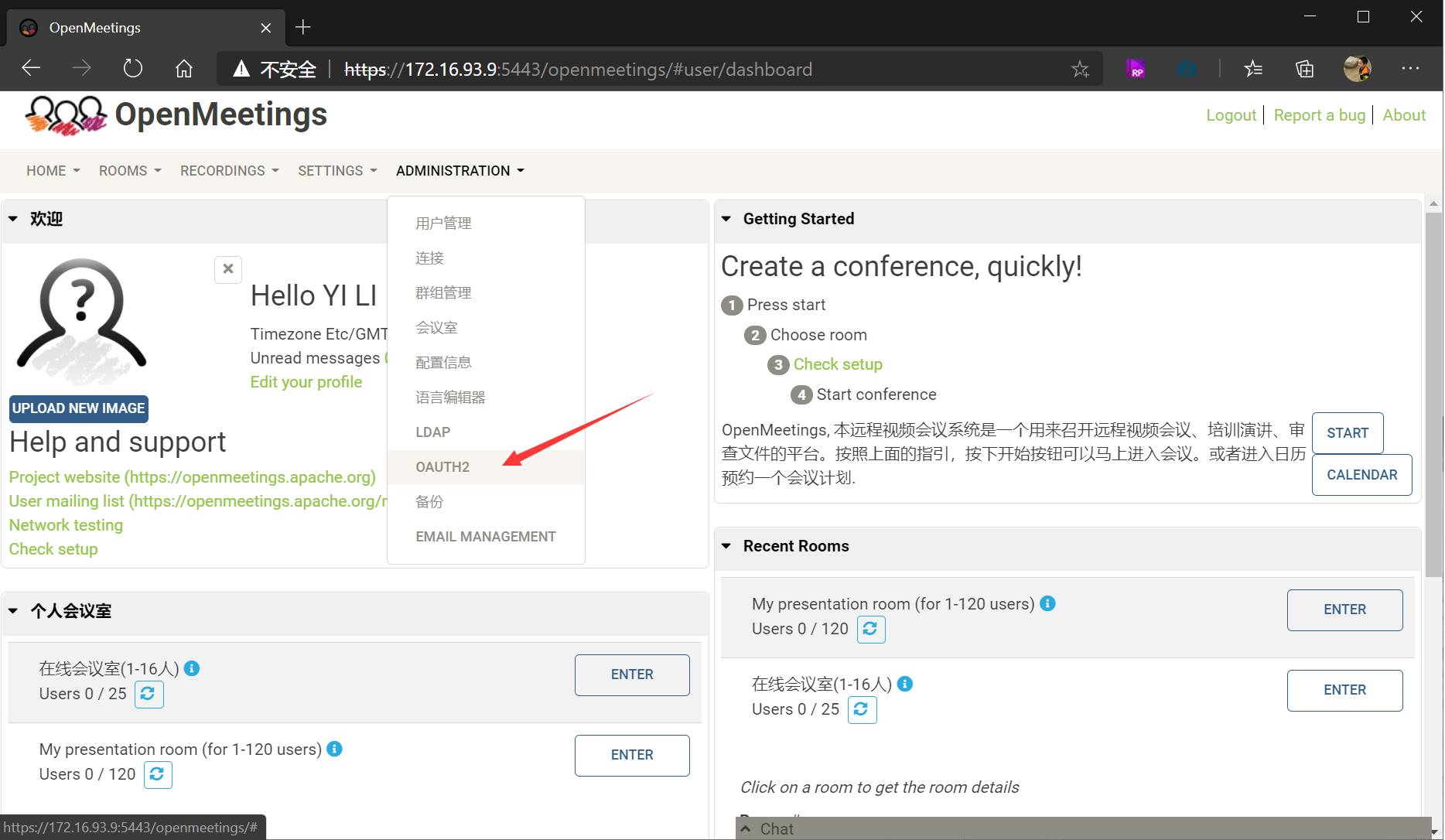Image resolution: width=1445 pixels, height=840 pixels.
Task: Expand the Chat panel at bottom
Action: point(746,828)
